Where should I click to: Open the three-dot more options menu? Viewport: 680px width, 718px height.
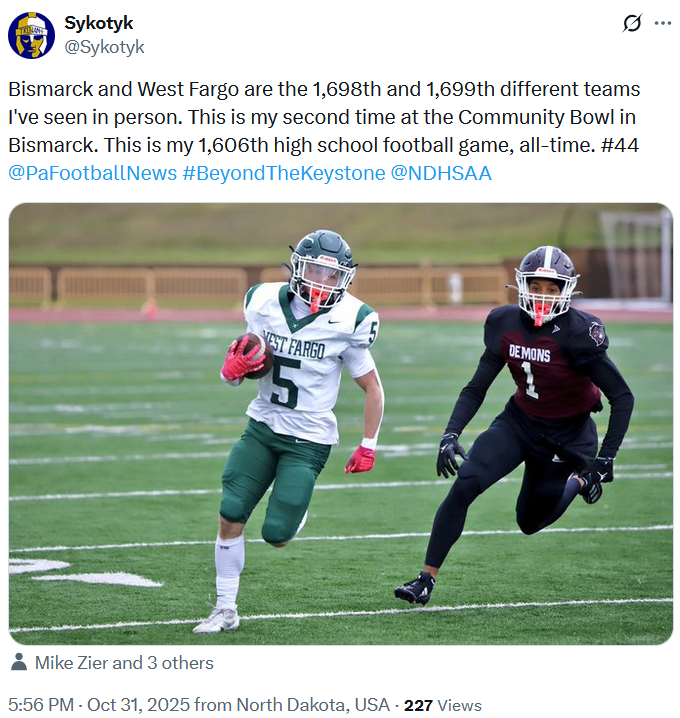click(x=663, y=23)
